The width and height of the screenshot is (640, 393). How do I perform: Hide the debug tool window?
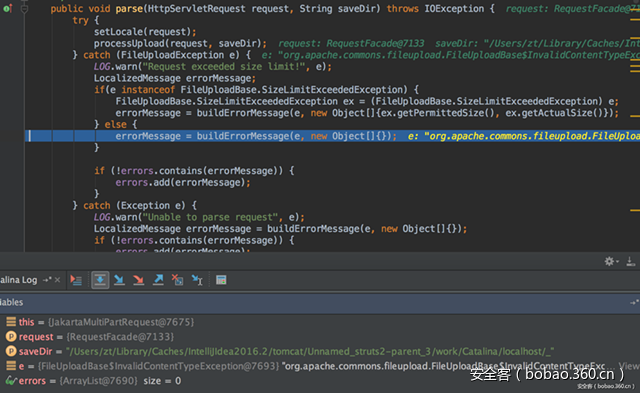tap(631, 261)
